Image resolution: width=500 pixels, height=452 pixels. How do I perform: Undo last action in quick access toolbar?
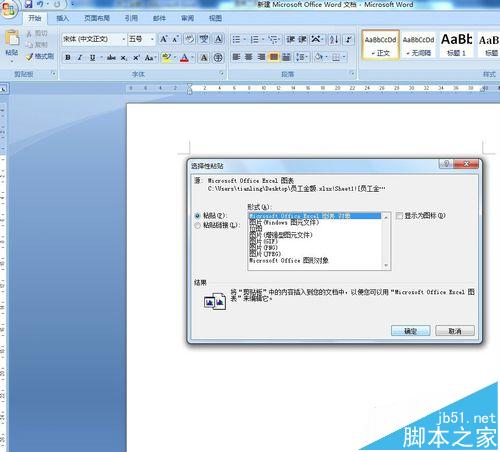point(40,4)
